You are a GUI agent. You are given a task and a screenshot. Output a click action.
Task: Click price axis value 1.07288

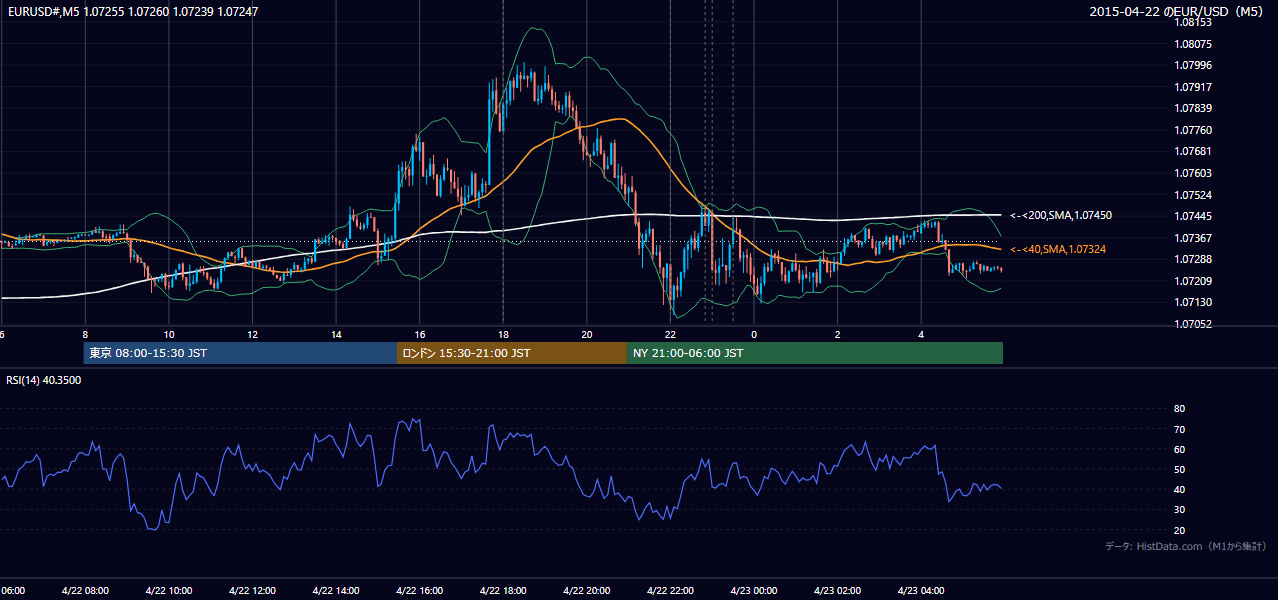tap(1192, 259)
